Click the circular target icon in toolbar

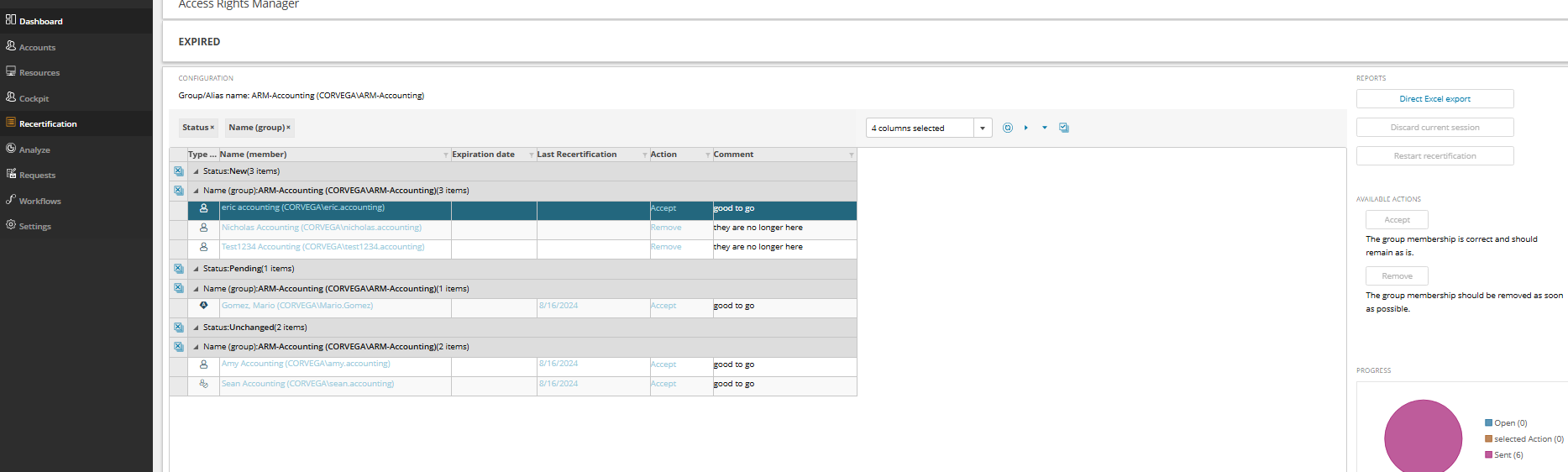point(1008,128)
